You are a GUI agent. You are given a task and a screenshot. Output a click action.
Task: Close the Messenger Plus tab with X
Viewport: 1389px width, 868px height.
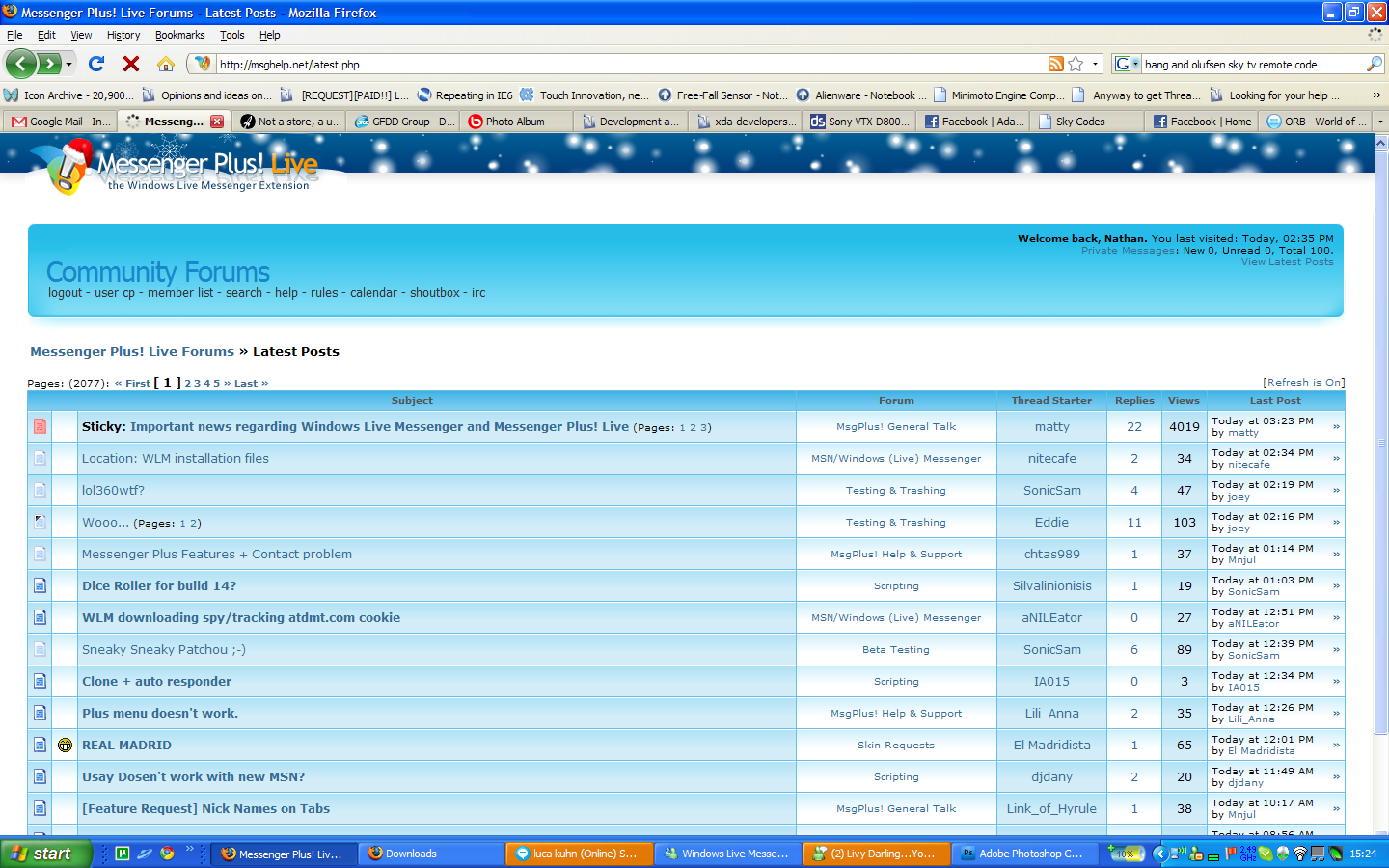217,122
